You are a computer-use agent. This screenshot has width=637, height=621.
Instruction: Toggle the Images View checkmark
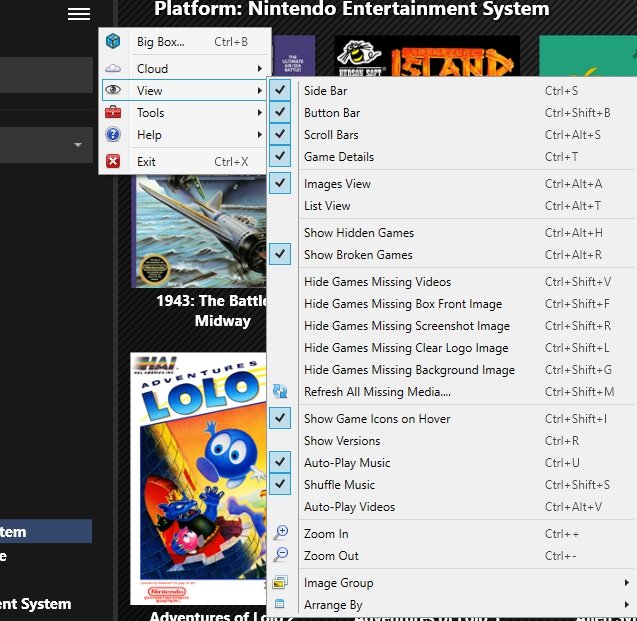pos(280,183)
